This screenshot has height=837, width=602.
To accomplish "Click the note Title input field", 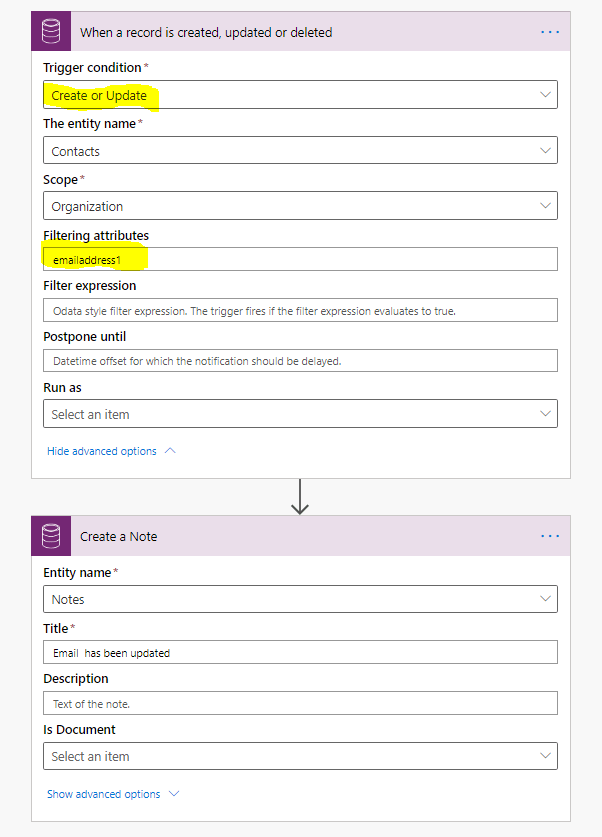I will pos(300,653).
